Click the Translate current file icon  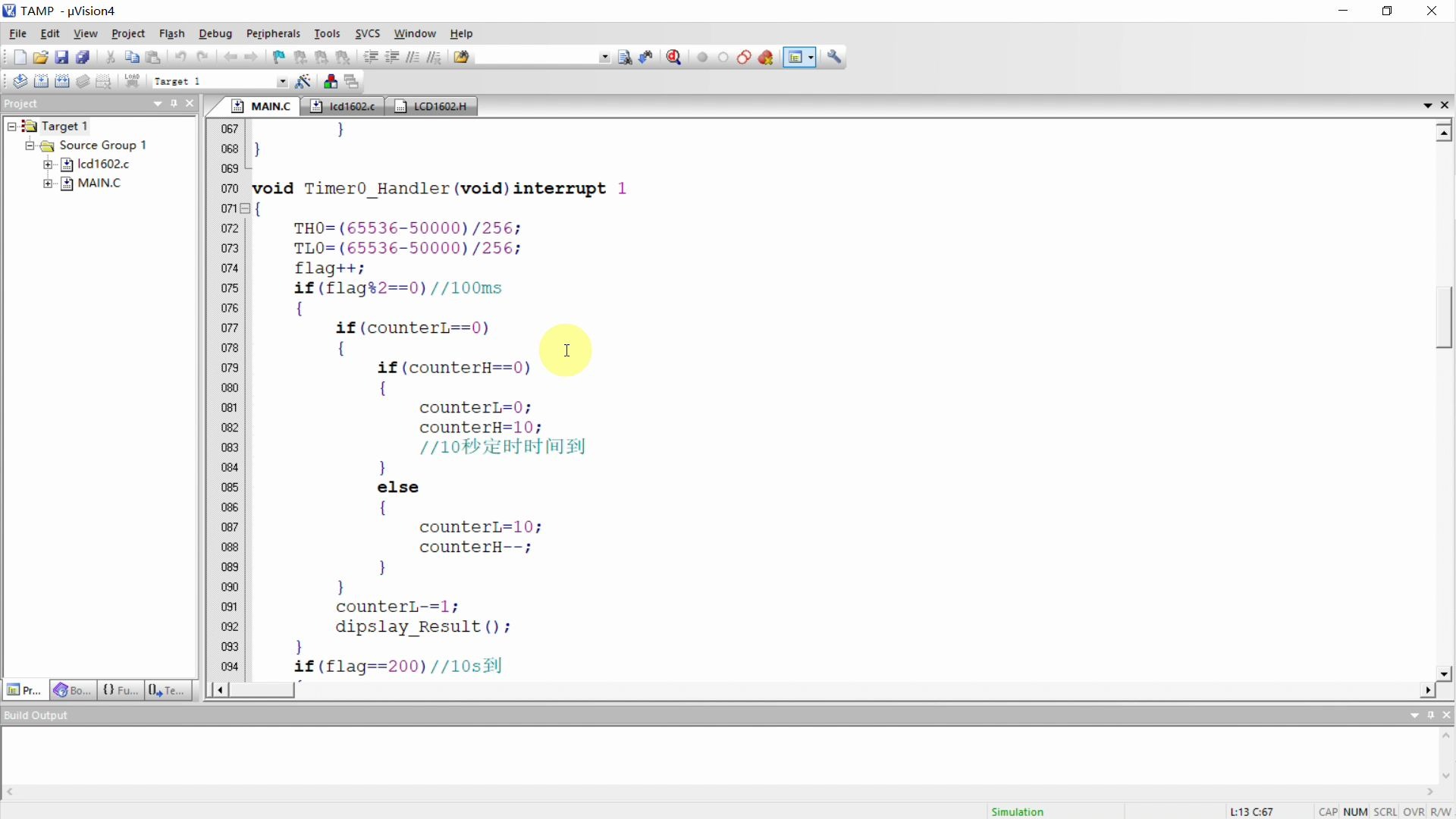click(x=20, y=82)
